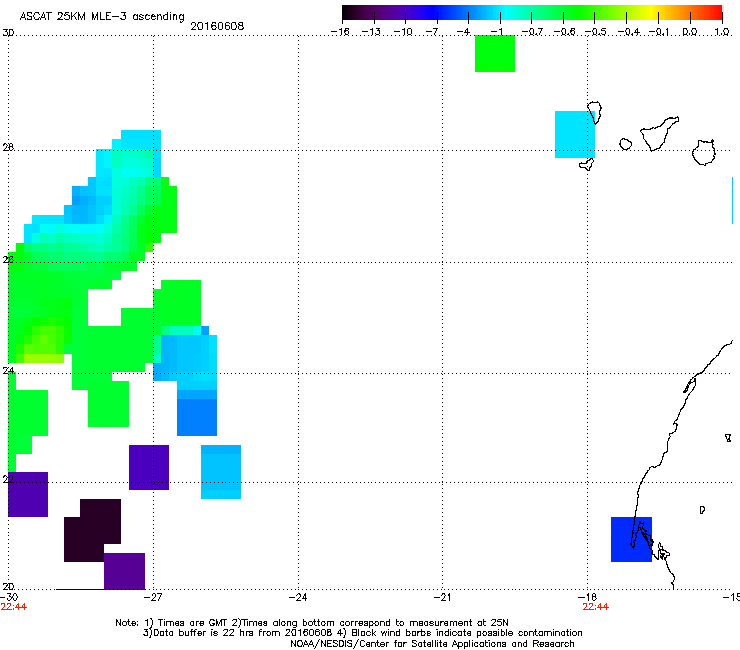Click the red "22:44" time under -30
The width and height of the screenshot is (740, 650).
pos(14,607)
